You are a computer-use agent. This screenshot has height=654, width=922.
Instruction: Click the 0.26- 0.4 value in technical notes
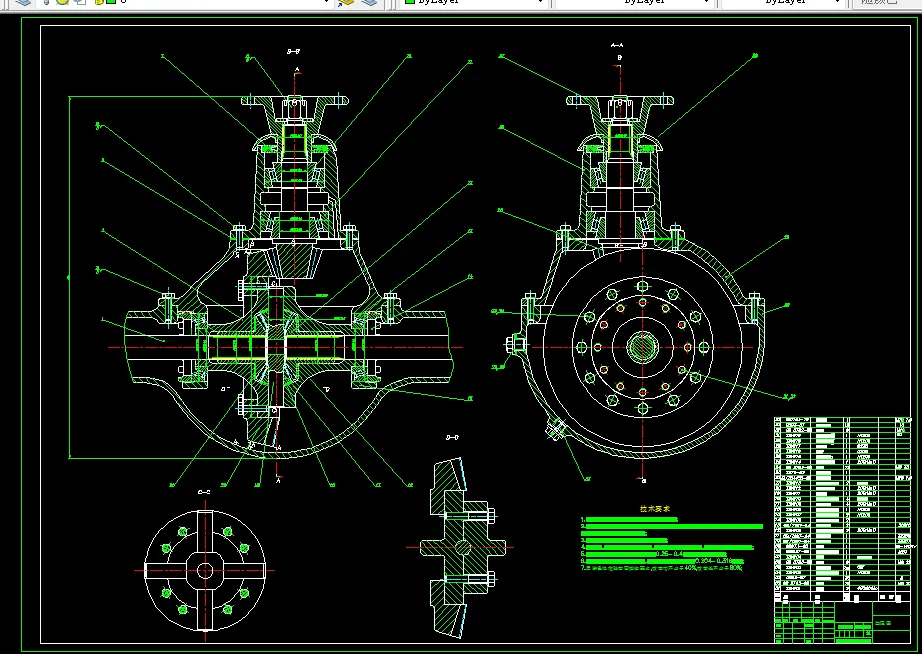pos(670,554)
